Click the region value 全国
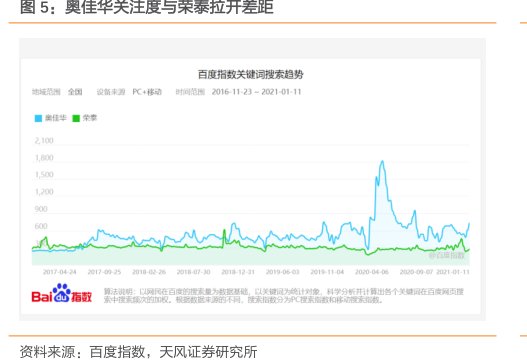The width and height of the screenshot is (527, 360). click(75, 92)
